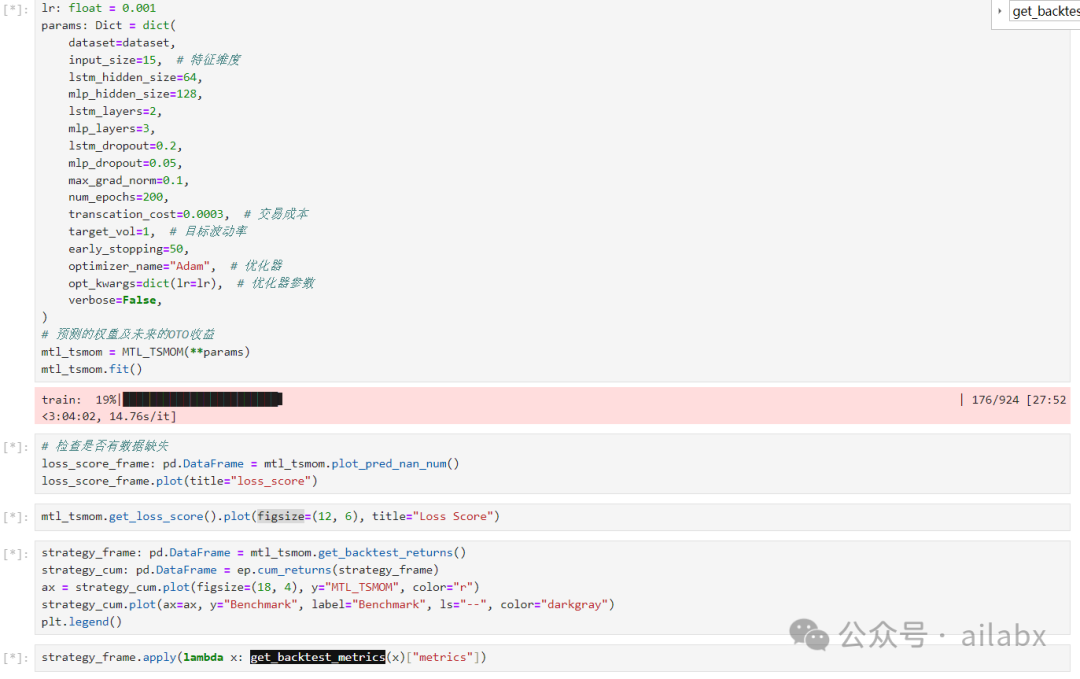Click the black training progress bar
Image resolution: width=1080 pixels, height=679 pixels.
(202, 399)
